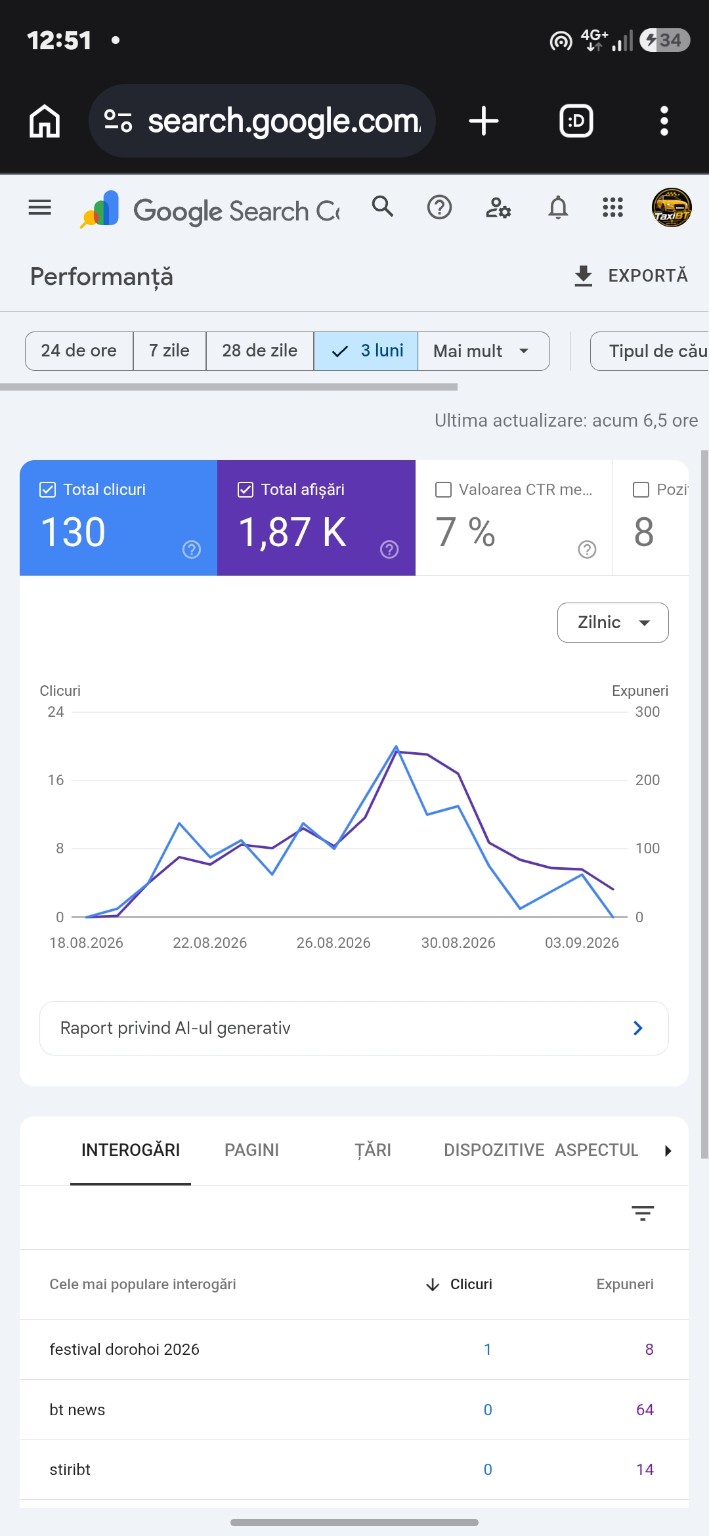Click EXPORTĂ button
709x1536 pixels.
[631, 276]
